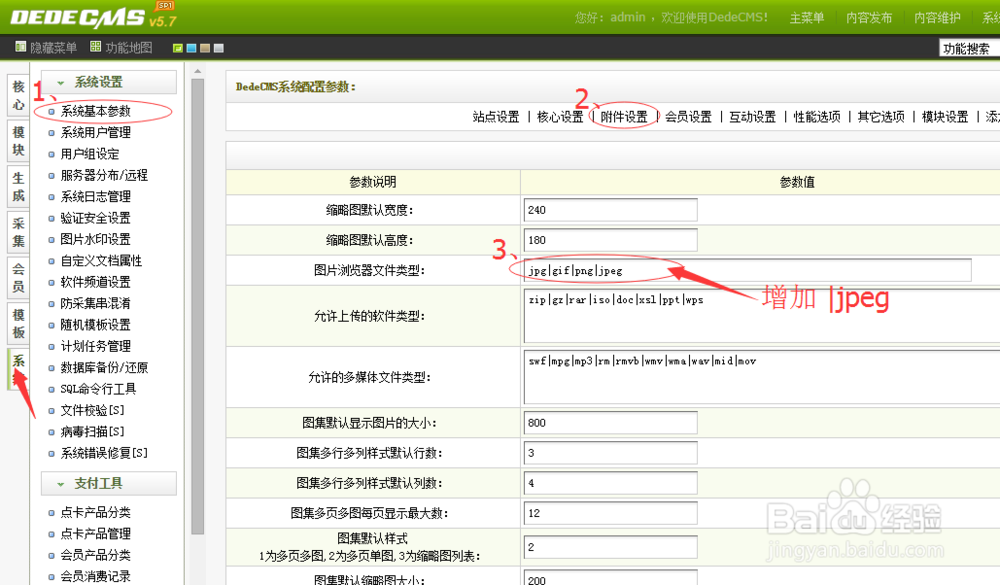Open the 核心设置 config tab
Image resolution: width=1000 pixels, height=585 pixels.
pyautogui.click(x=560, y=117)
